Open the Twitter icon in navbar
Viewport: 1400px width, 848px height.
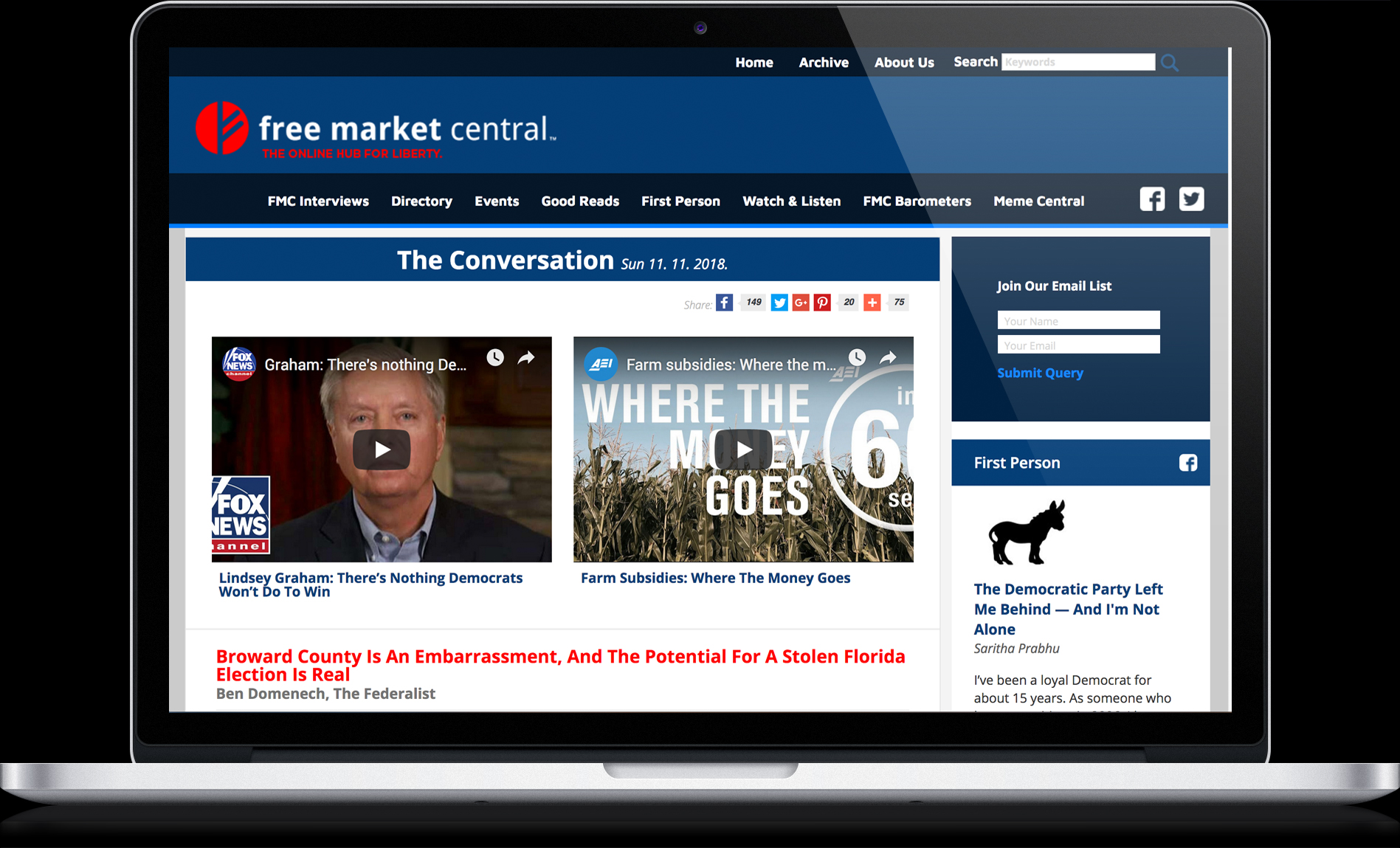click(x=1191, y=199)
